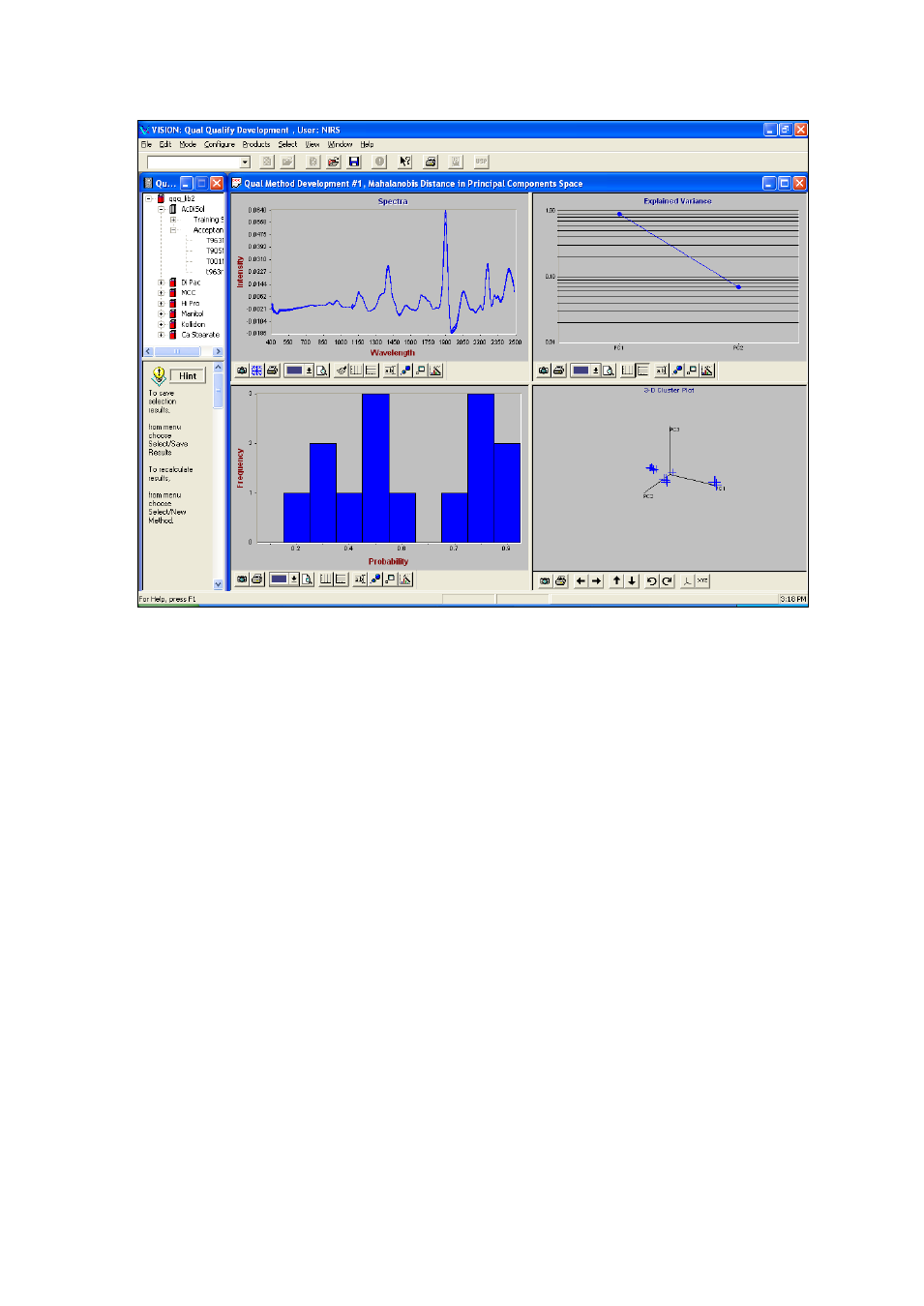Click the peak pick icon under Spectra plot

tap(435, 371)
